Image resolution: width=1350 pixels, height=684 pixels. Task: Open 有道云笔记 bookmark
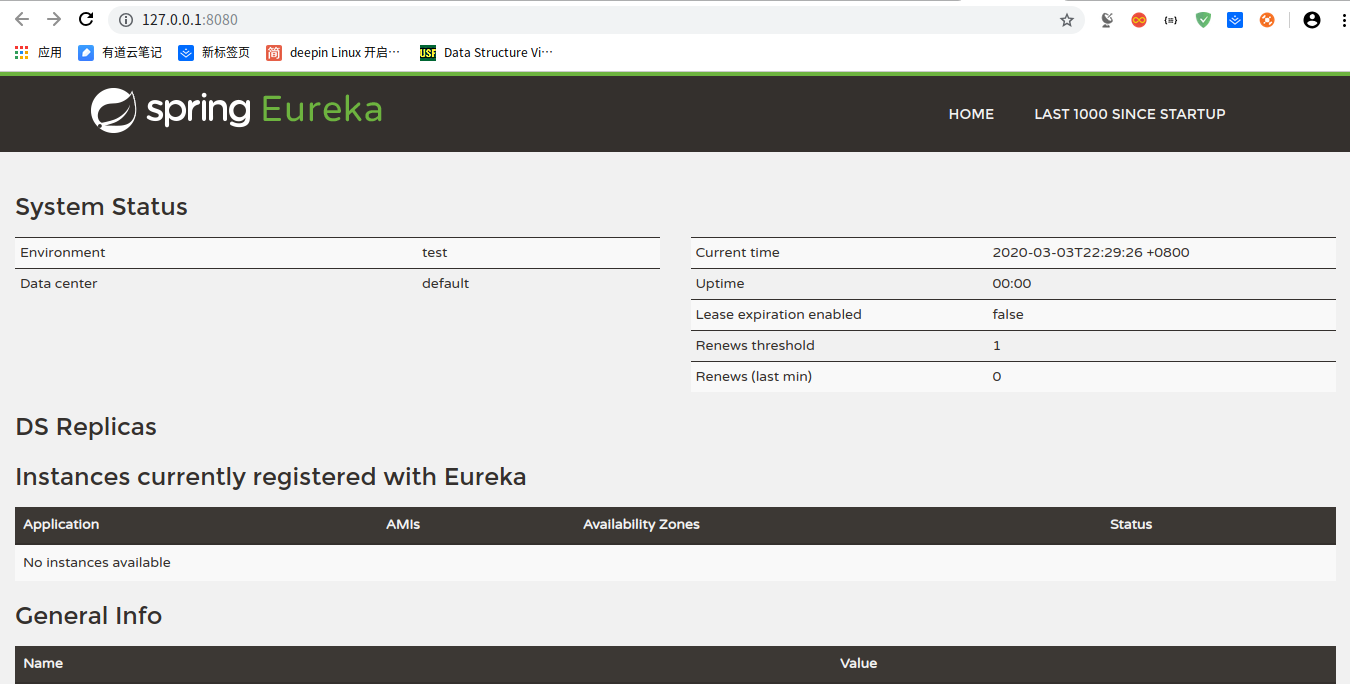pyautogui.click(x=120, y=53)
